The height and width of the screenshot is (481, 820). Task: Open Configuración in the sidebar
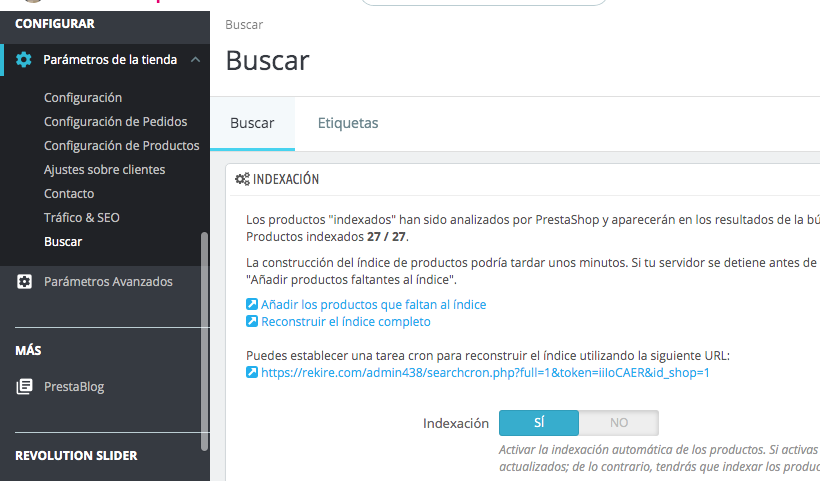(83, 98)
